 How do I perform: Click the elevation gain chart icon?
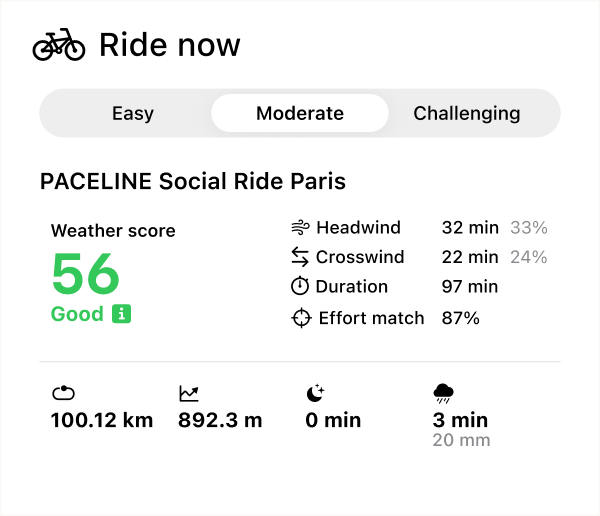pos(189,394)
